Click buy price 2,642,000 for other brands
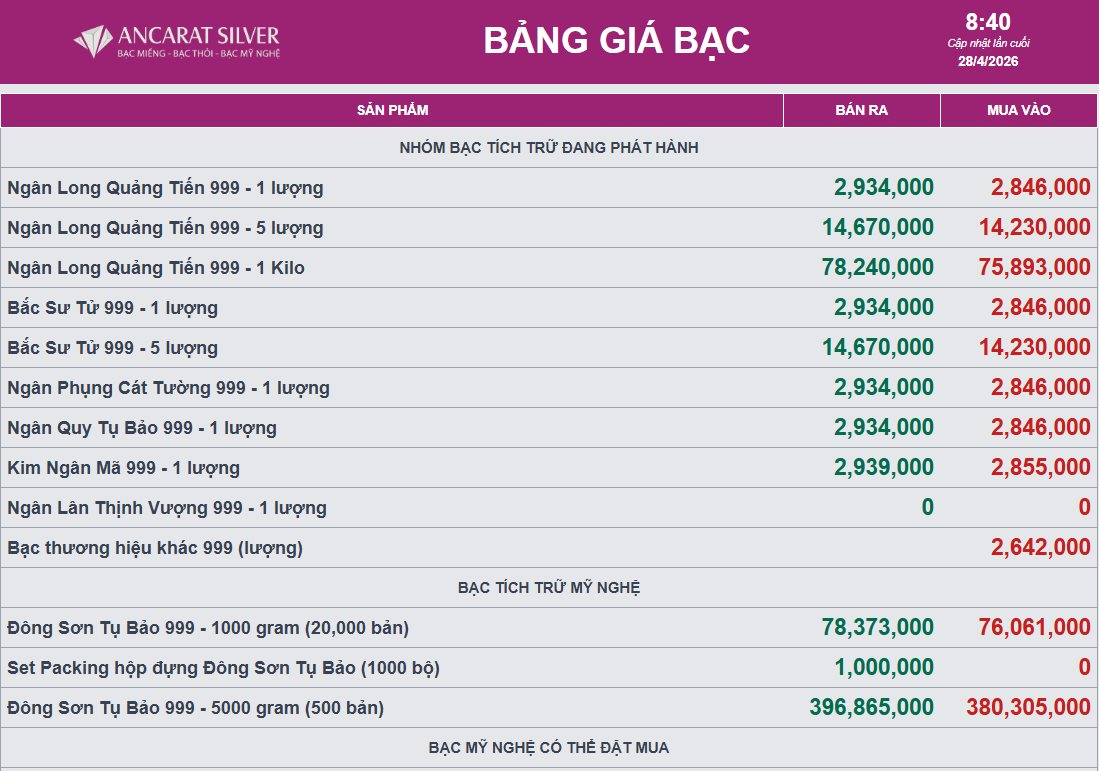The width and height of the screenshot is (1099, 771). tap(1040, 547)
